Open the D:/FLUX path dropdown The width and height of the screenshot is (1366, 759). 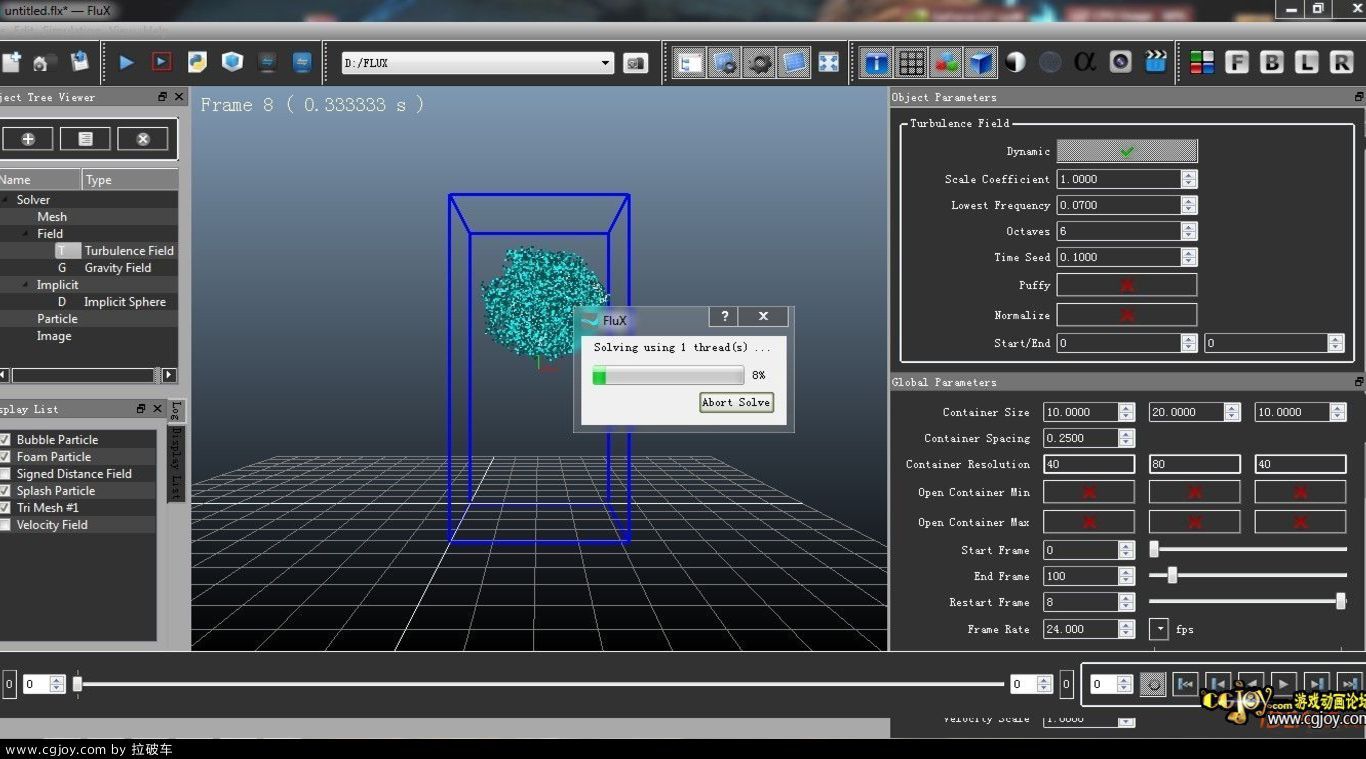(x=605, y=63)
